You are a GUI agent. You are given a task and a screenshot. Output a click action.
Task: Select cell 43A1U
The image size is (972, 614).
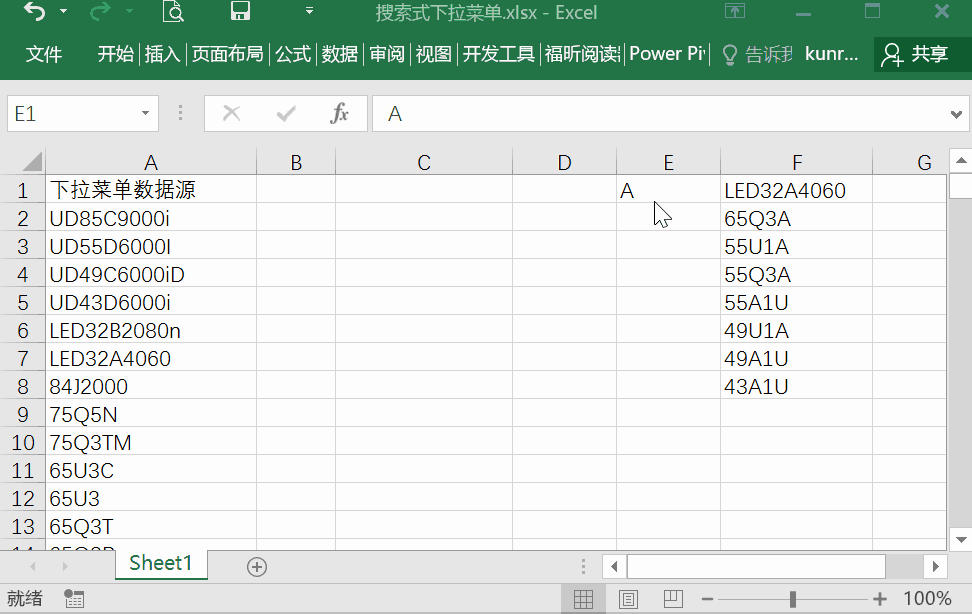pyautogui.click(x=797, y=386)
